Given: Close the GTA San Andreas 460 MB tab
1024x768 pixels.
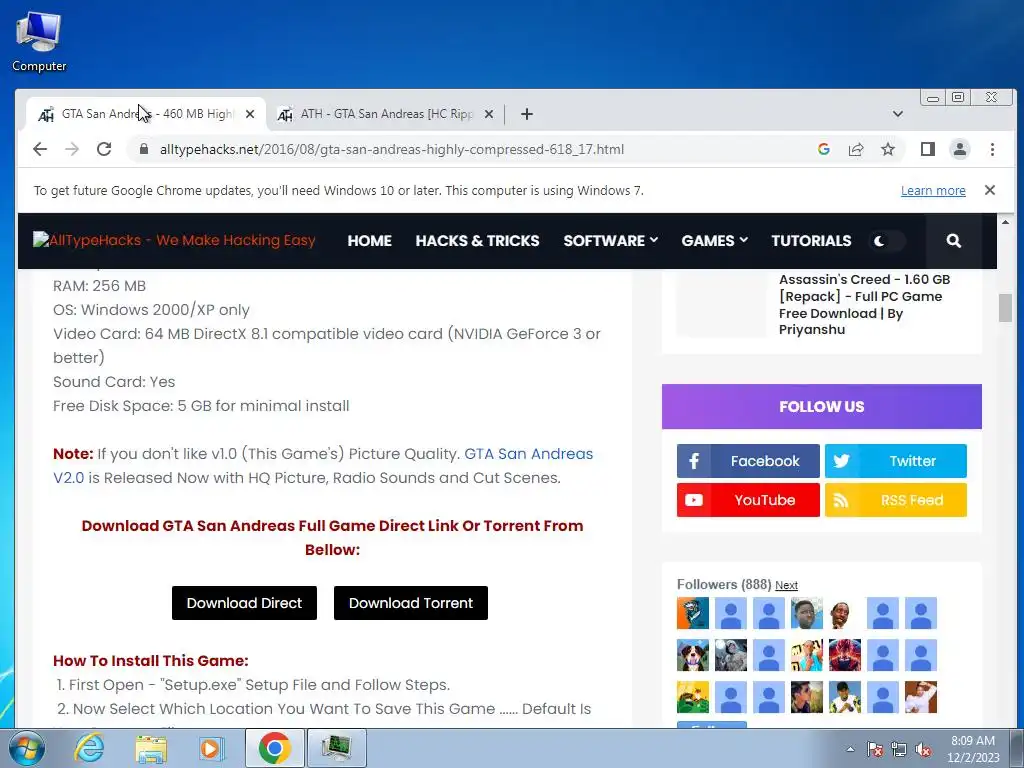Looking at the screenshot, I should 249,114.
